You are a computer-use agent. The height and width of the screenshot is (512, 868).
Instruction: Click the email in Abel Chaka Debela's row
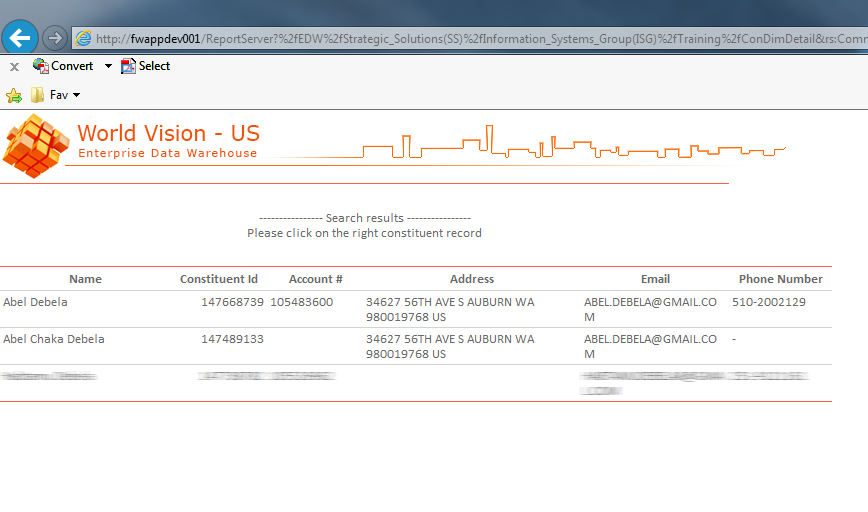pyautogui.click(x=650, y=346)
